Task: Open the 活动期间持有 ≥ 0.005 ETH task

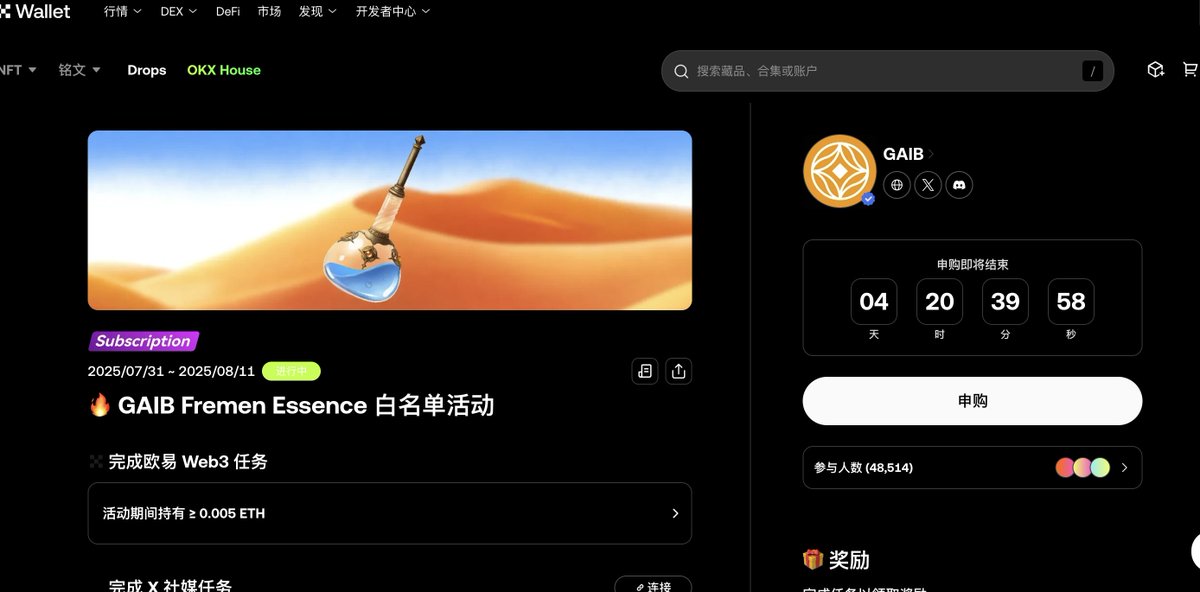Action: tap(390, 513)
